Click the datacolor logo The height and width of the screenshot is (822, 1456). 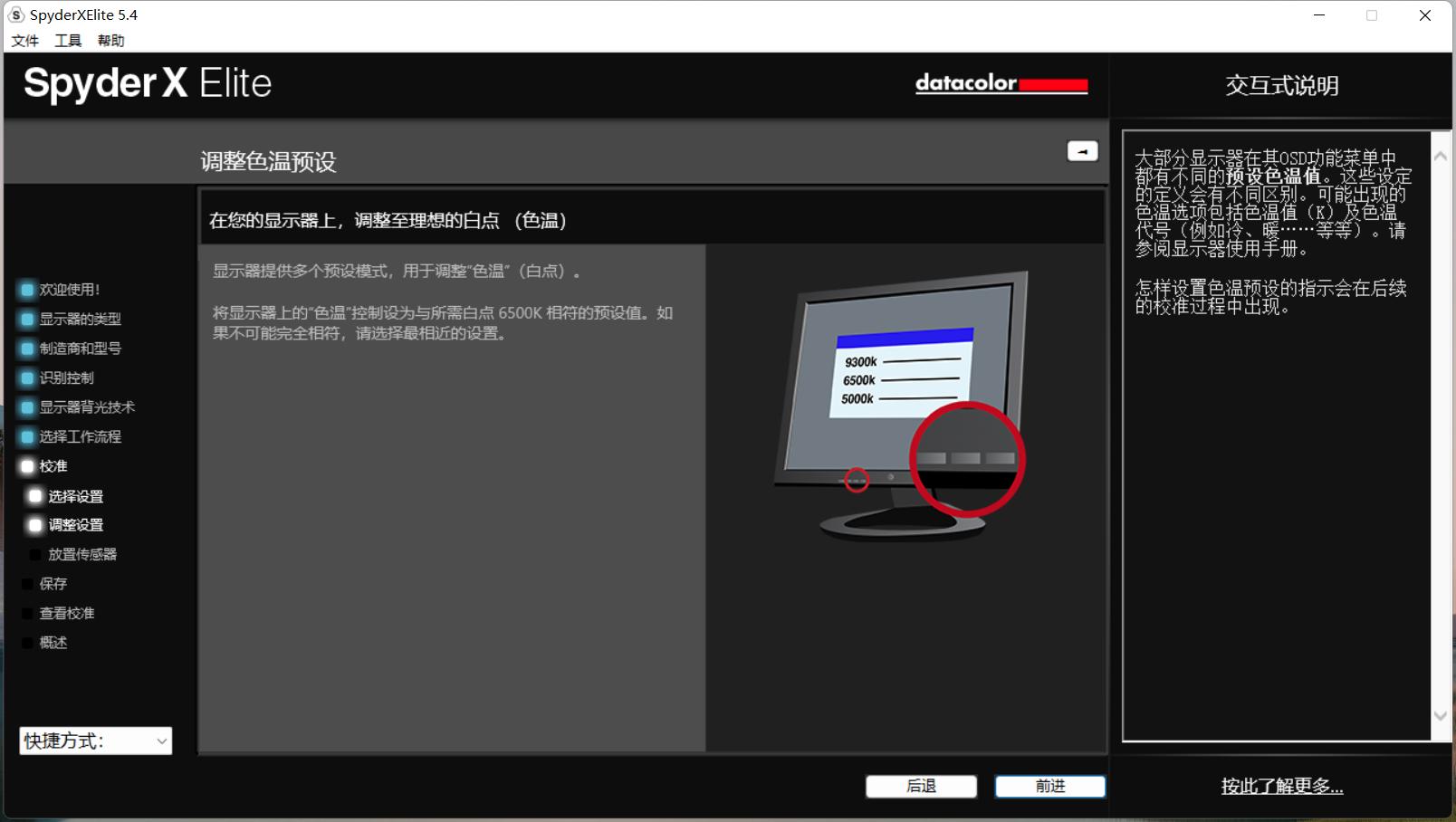[x=1001, y=83]
